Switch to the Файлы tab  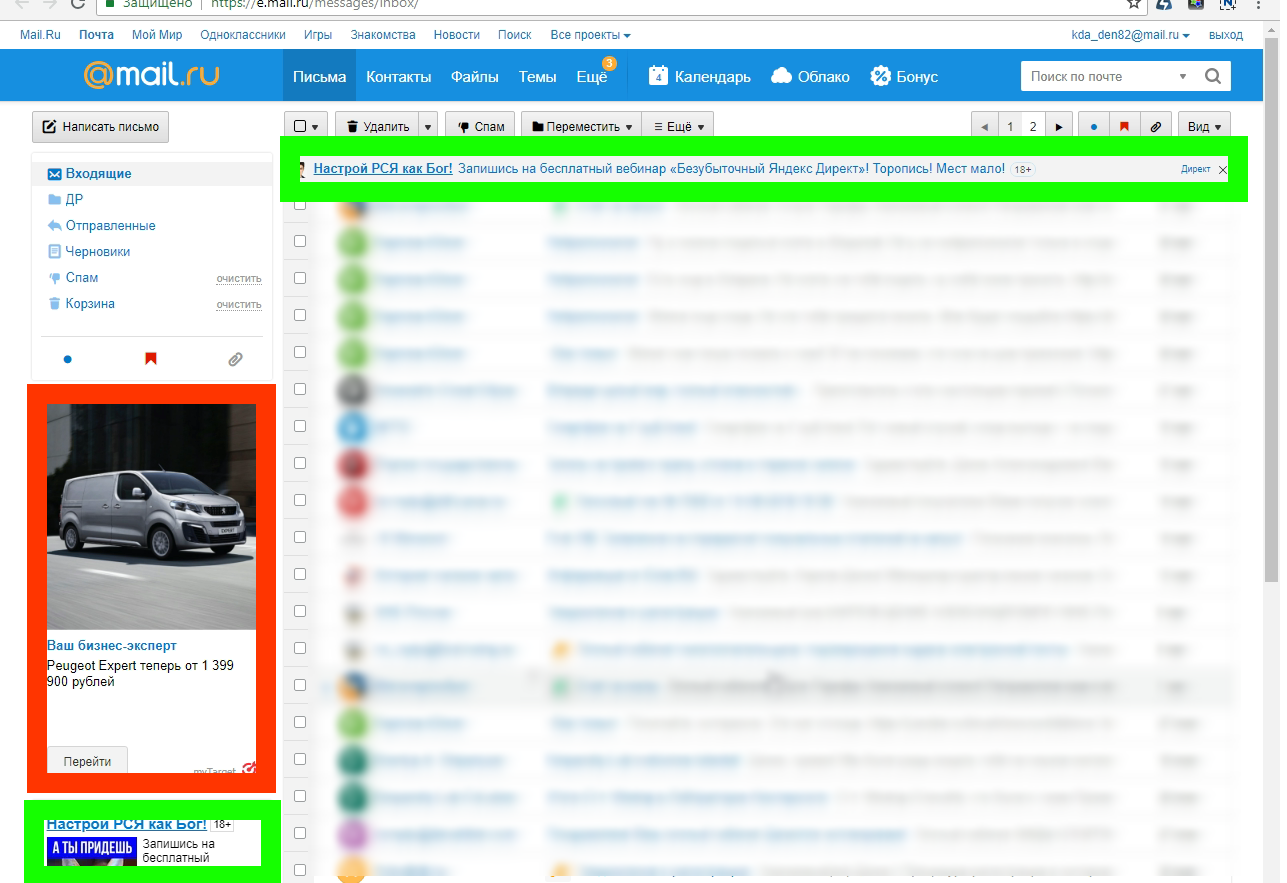tap(475, 77)
